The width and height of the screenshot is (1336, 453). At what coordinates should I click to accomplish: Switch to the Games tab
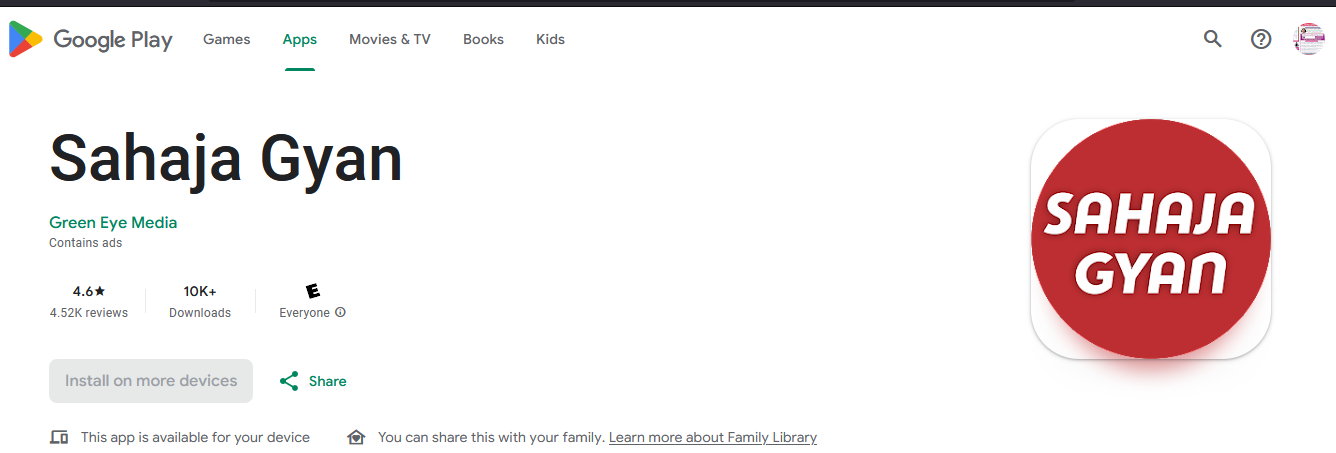[227, 39]
